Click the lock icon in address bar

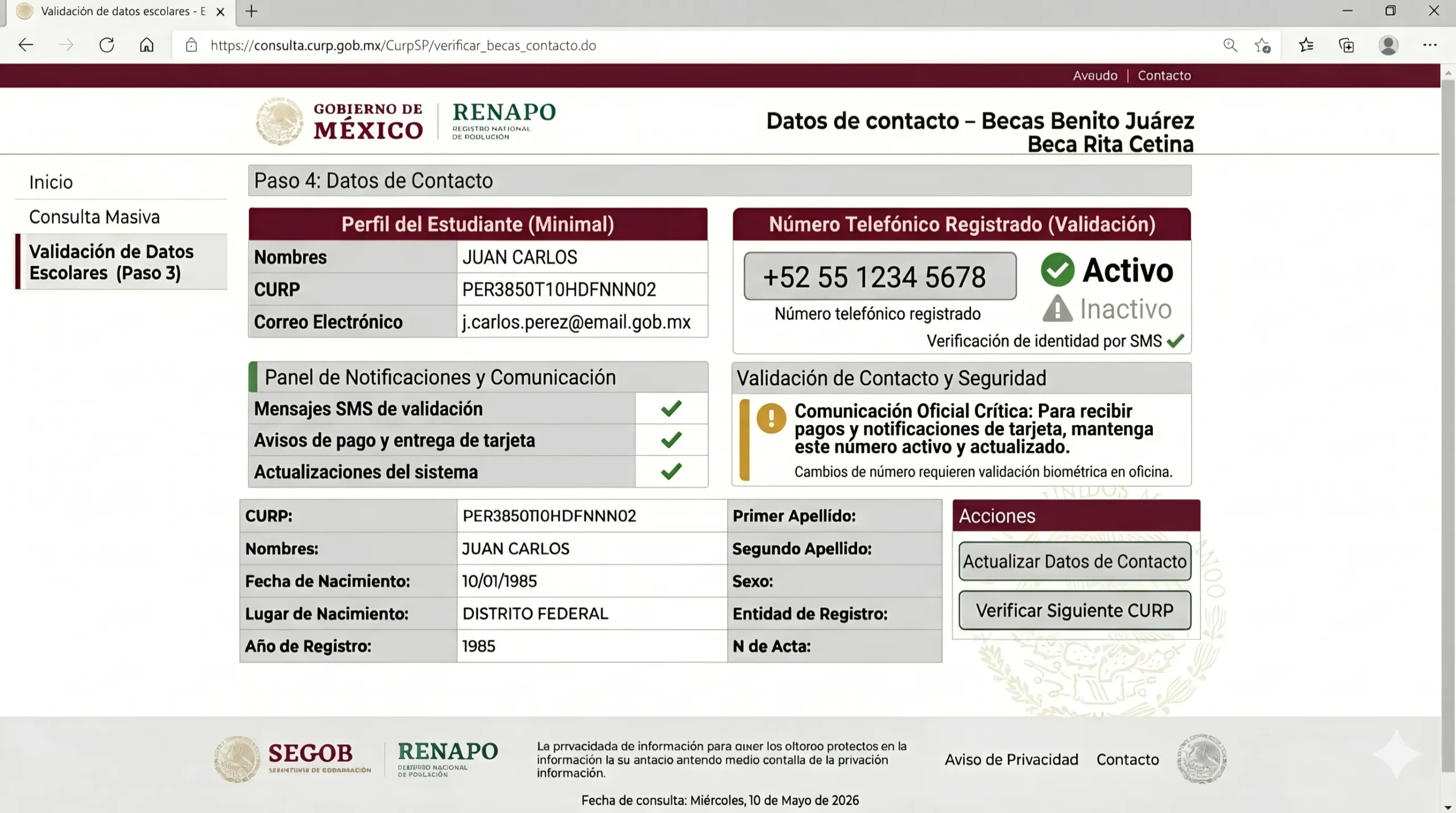(x=192, y=45)
